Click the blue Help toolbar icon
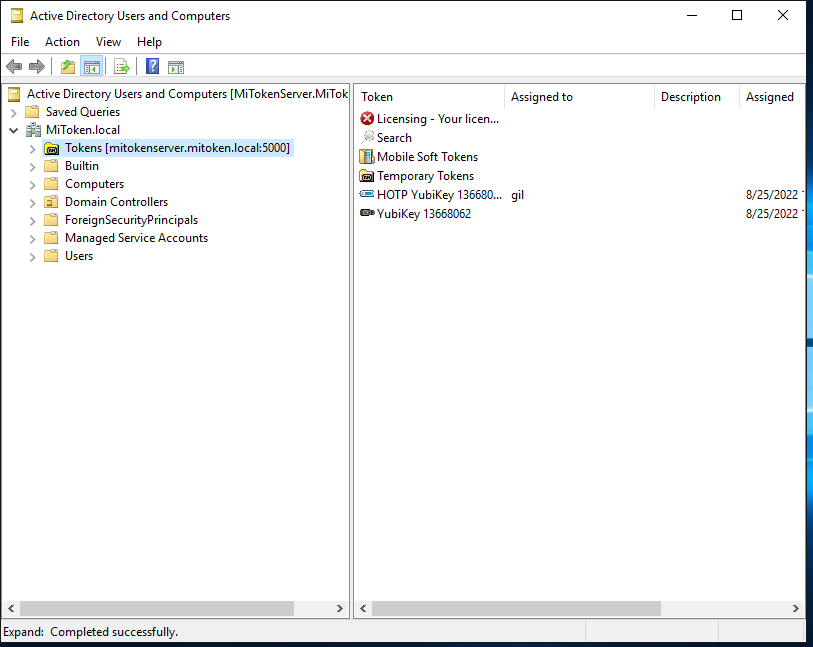This screenshot has height=647, width=813. coord(152,66)
